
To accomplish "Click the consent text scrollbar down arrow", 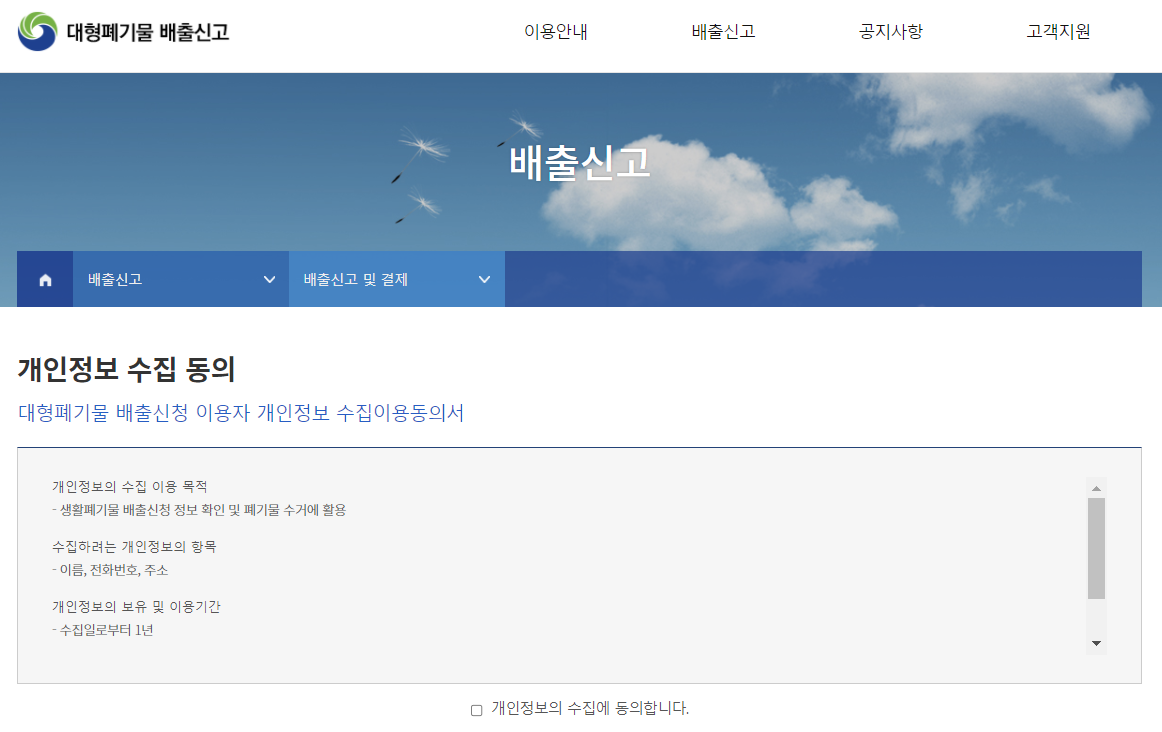I will pos(1096,643).
